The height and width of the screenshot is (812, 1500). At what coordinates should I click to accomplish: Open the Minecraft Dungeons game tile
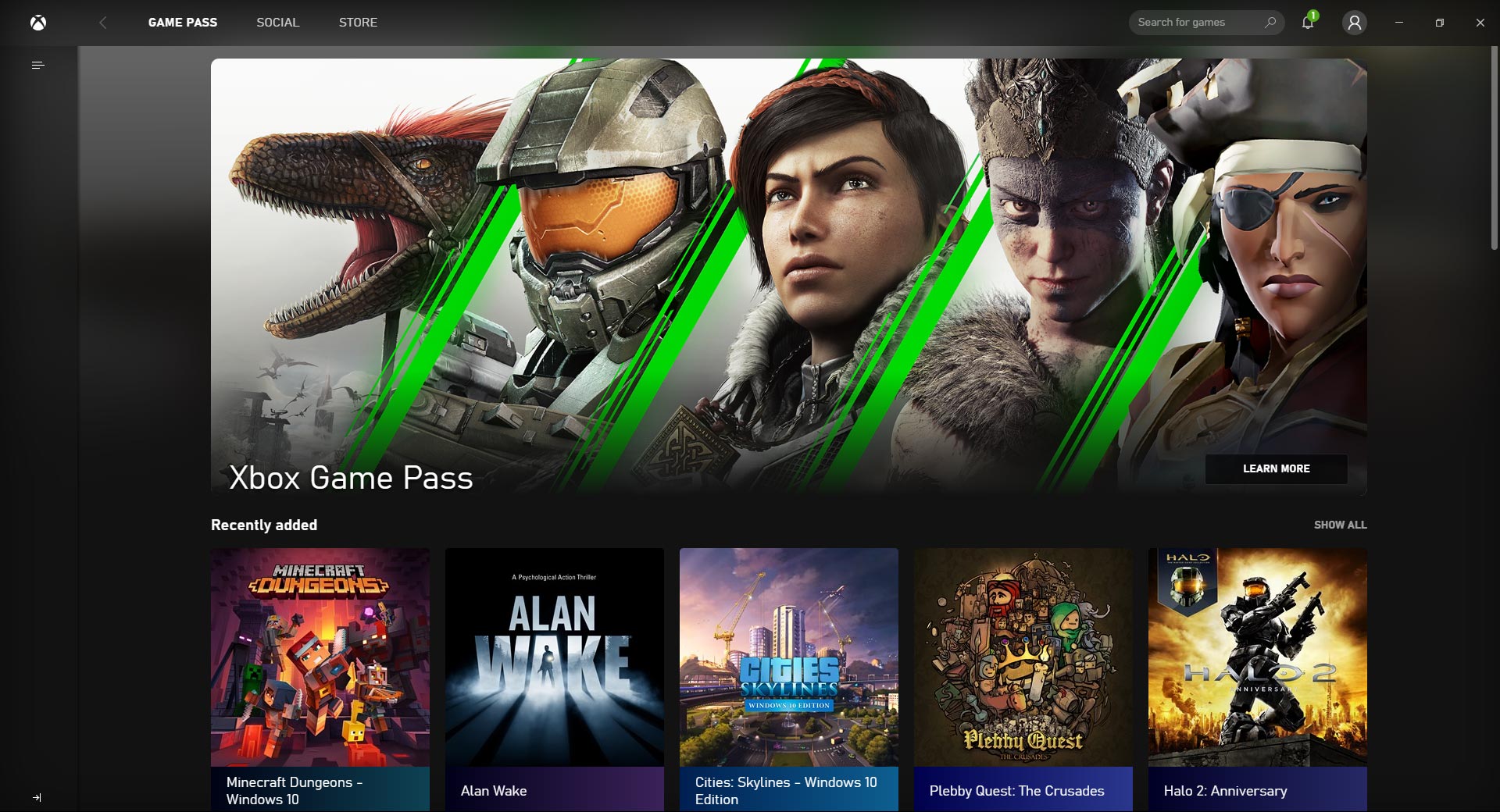pyautogui.click(x=320, y=679)
